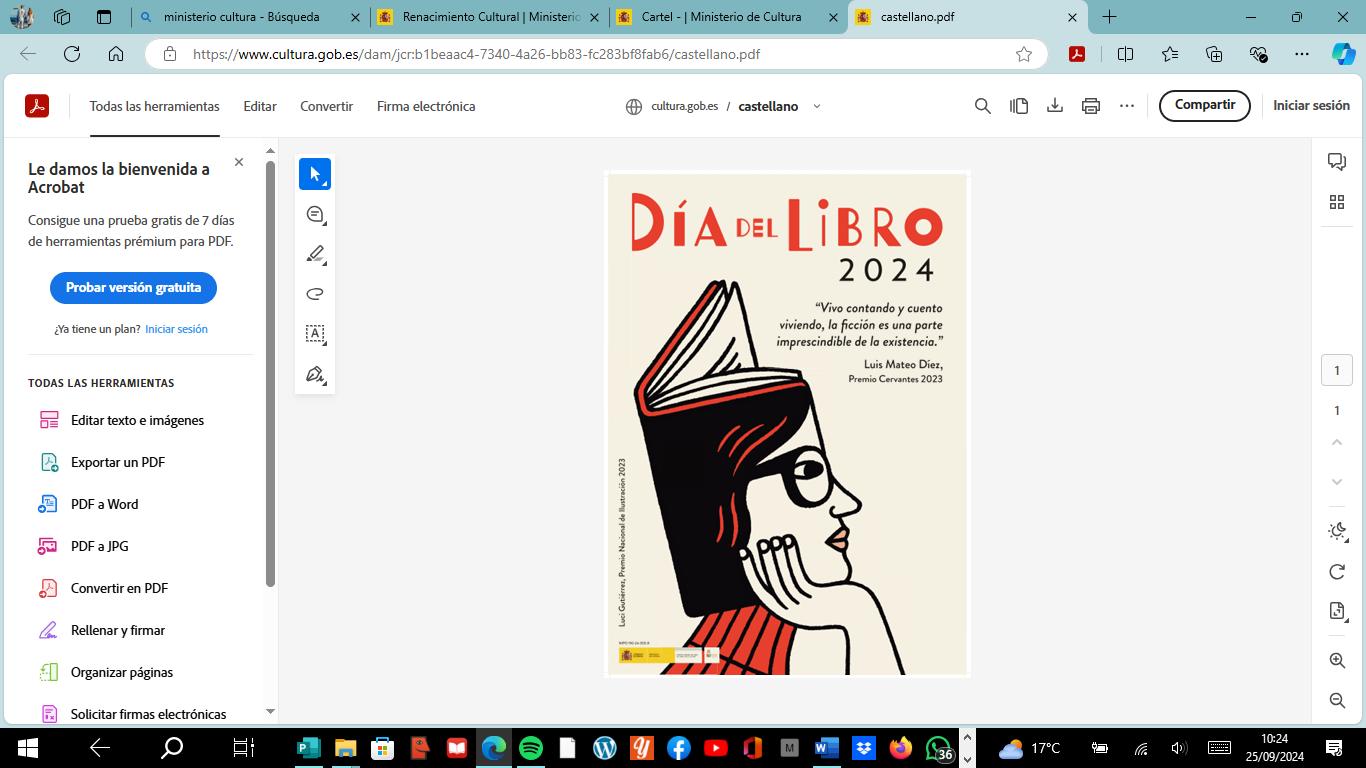Click Iniciar sesión in the header
Viewport: 1366px width, 768px height.
[1311, 105]
